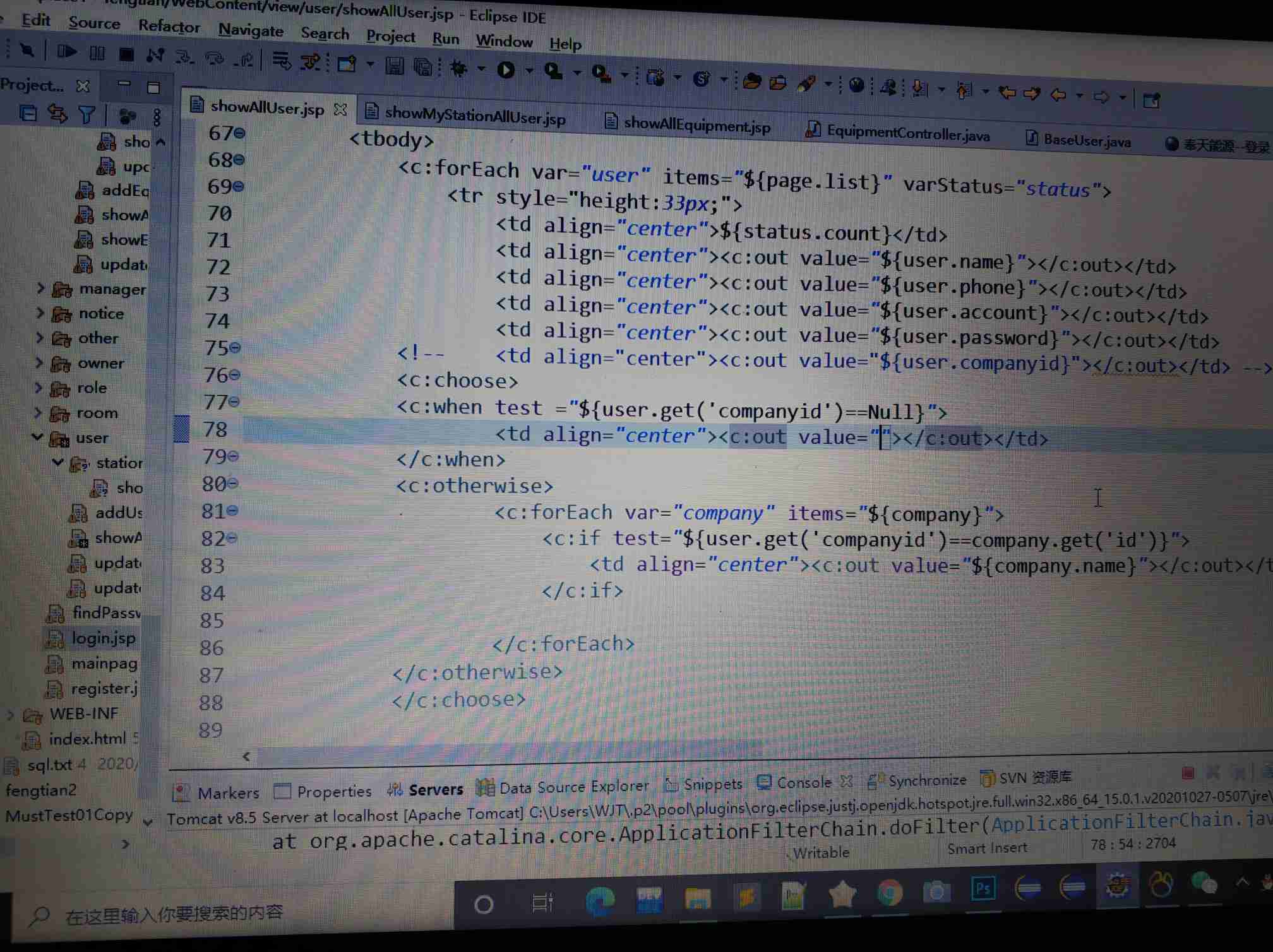Open the Navigate menu
Screen dimensions: 1273x952
pyautogui.click(x=251, y=30)
